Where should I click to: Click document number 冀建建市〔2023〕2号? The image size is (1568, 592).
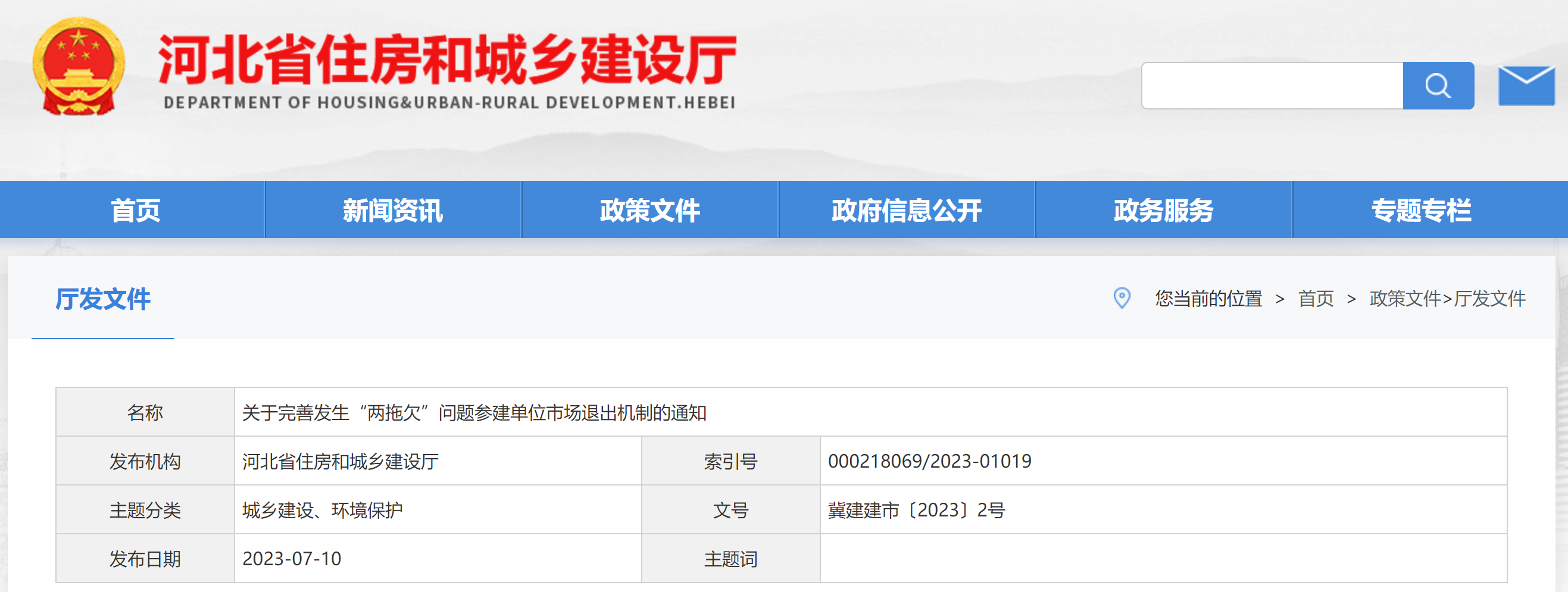click(916, 510)
